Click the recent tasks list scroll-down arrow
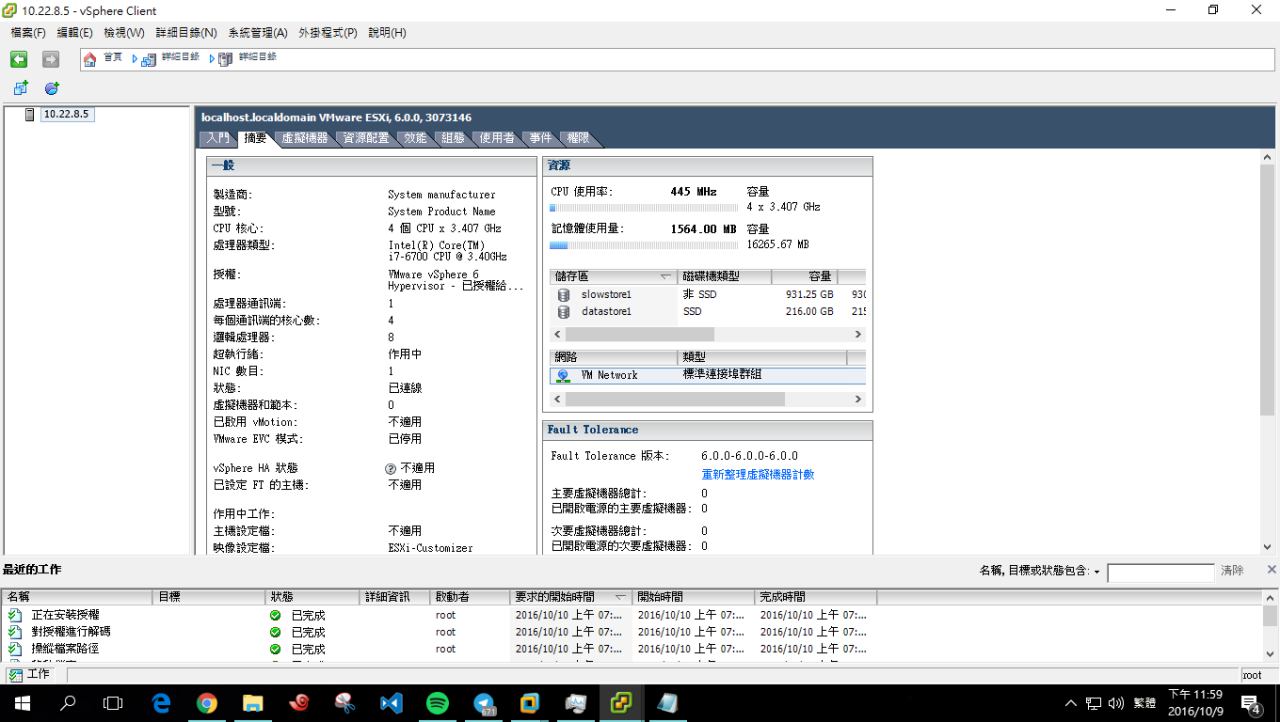Viewport: 1280px width, 722px height. tap(1271, 654)
